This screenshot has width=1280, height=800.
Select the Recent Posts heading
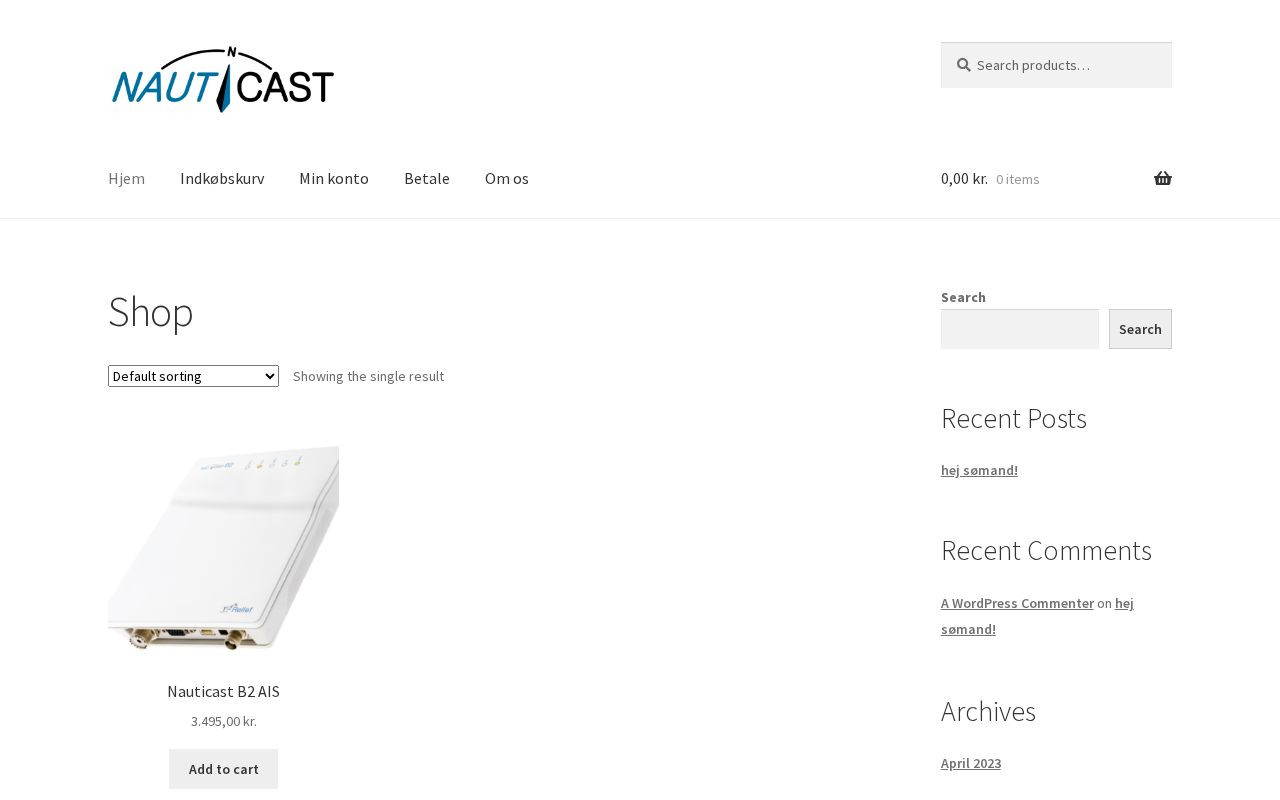(x=1014, y=418)
